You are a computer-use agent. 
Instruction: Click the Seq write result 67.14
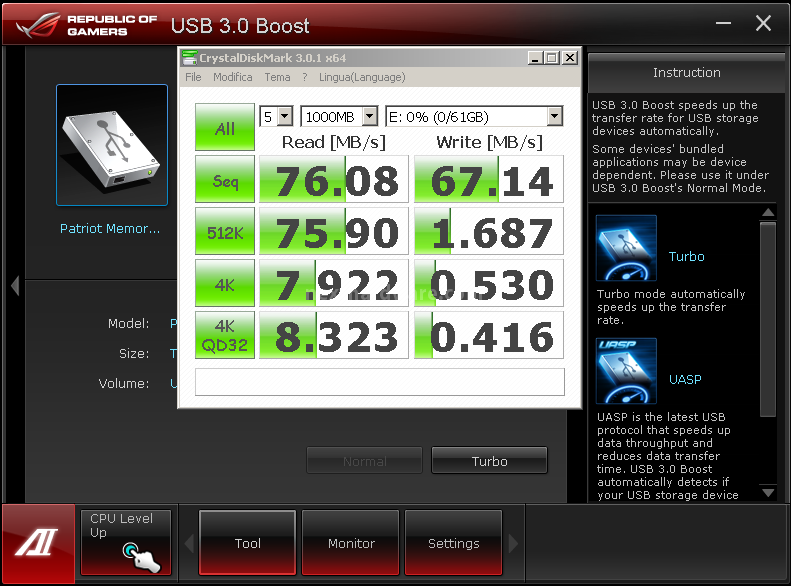coord(489,179)
